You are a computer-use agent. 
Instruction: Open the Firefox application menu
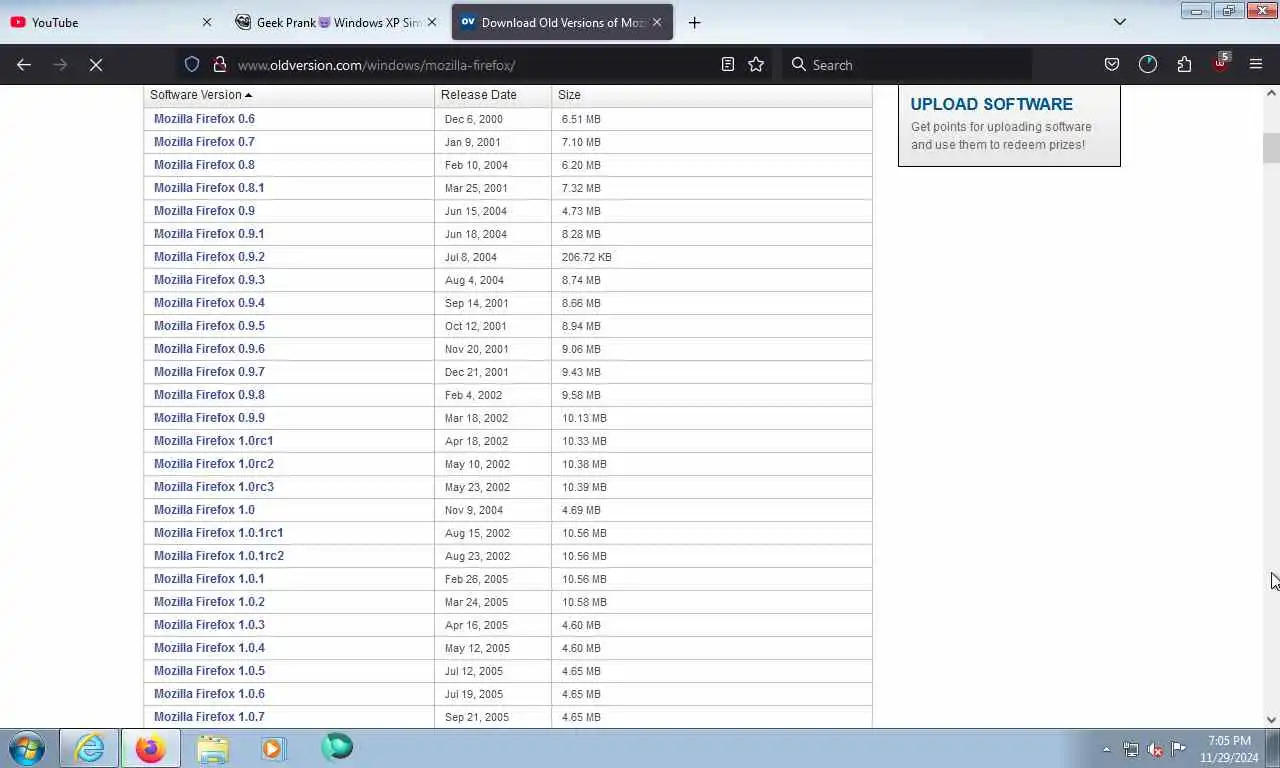pos(1256,64)
